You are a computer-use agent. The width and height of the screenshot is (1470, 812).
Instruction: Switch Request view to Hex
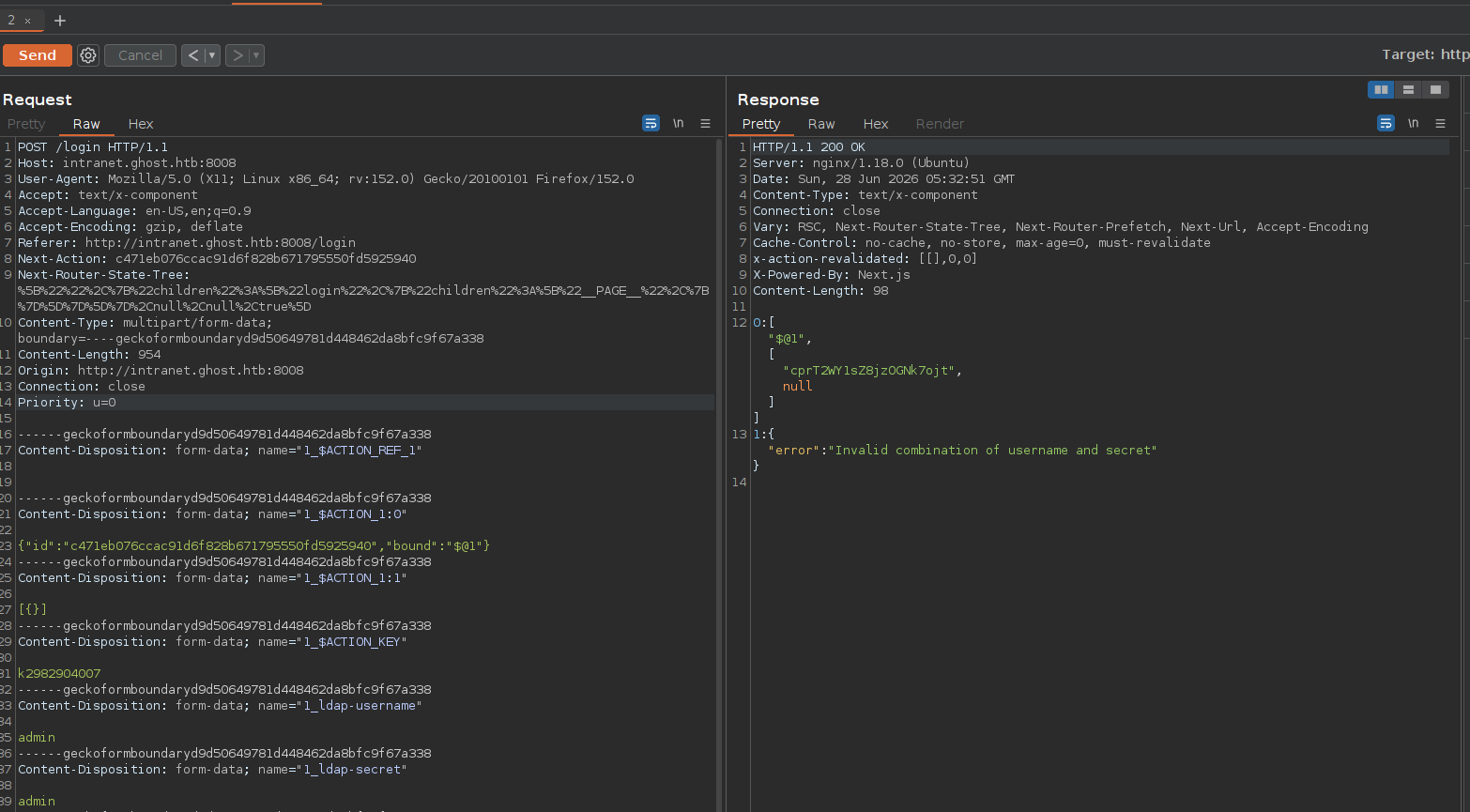pos(141,124)
